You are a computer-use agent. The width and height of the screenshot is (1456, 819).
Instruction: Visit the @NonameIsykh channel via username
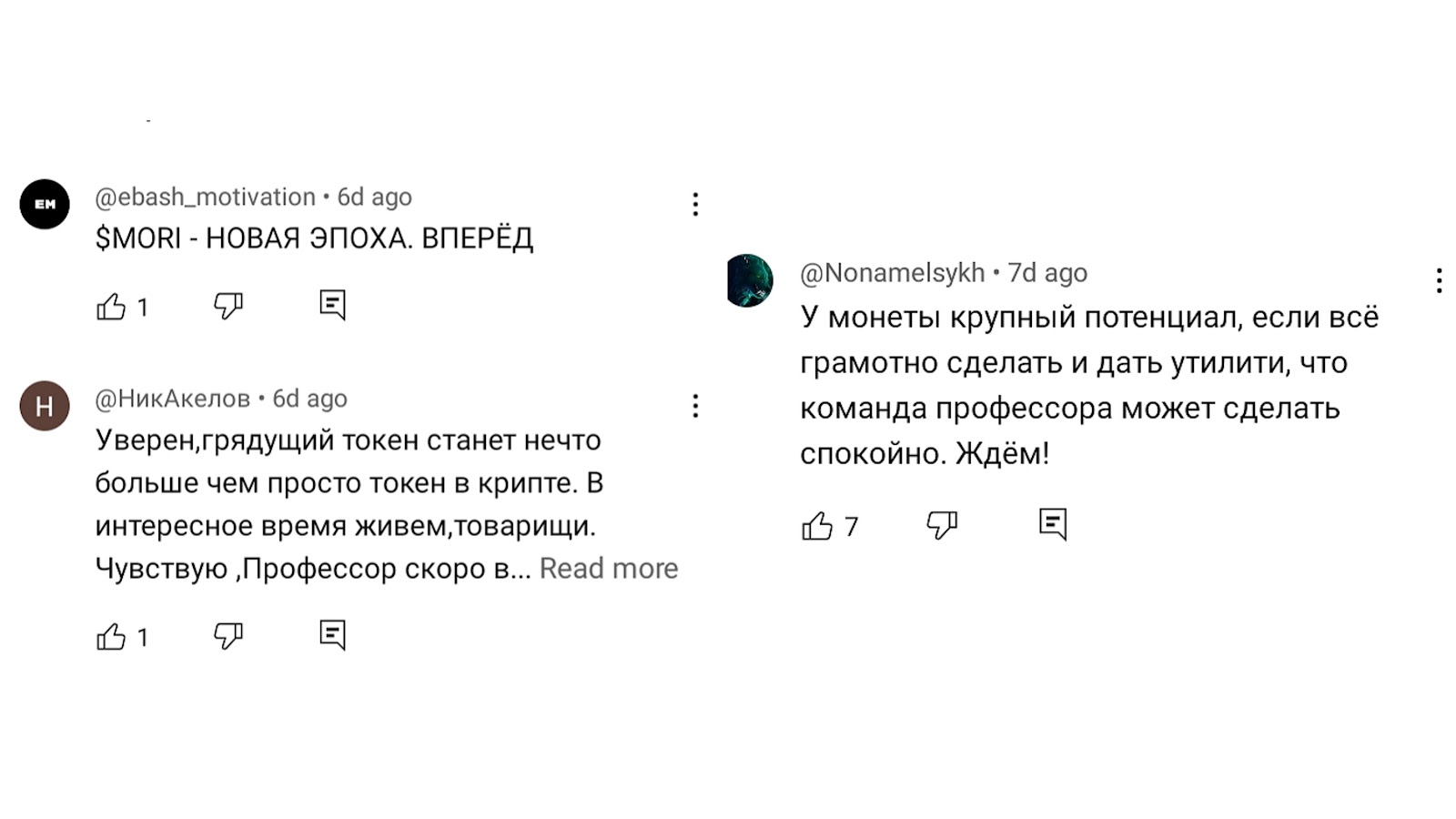pyautogui.click(x=892, y=273)
